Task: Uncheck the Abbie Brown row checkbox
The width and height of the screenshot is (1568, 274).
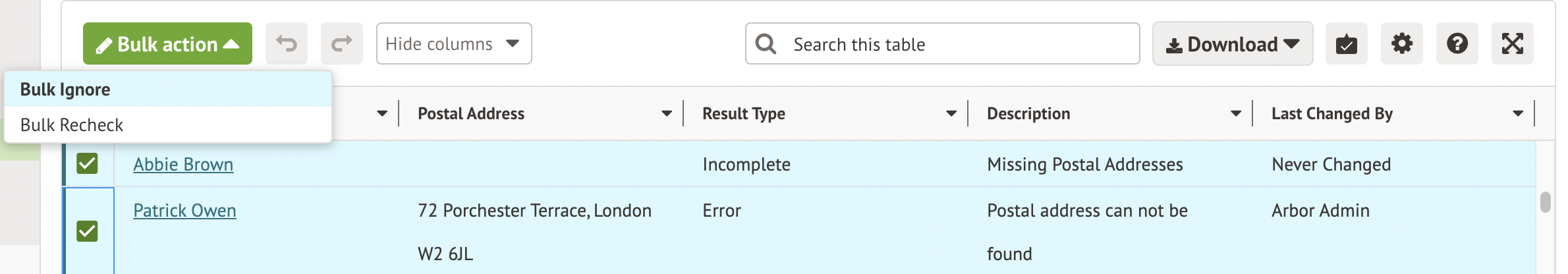Action: tap(87, 163)
